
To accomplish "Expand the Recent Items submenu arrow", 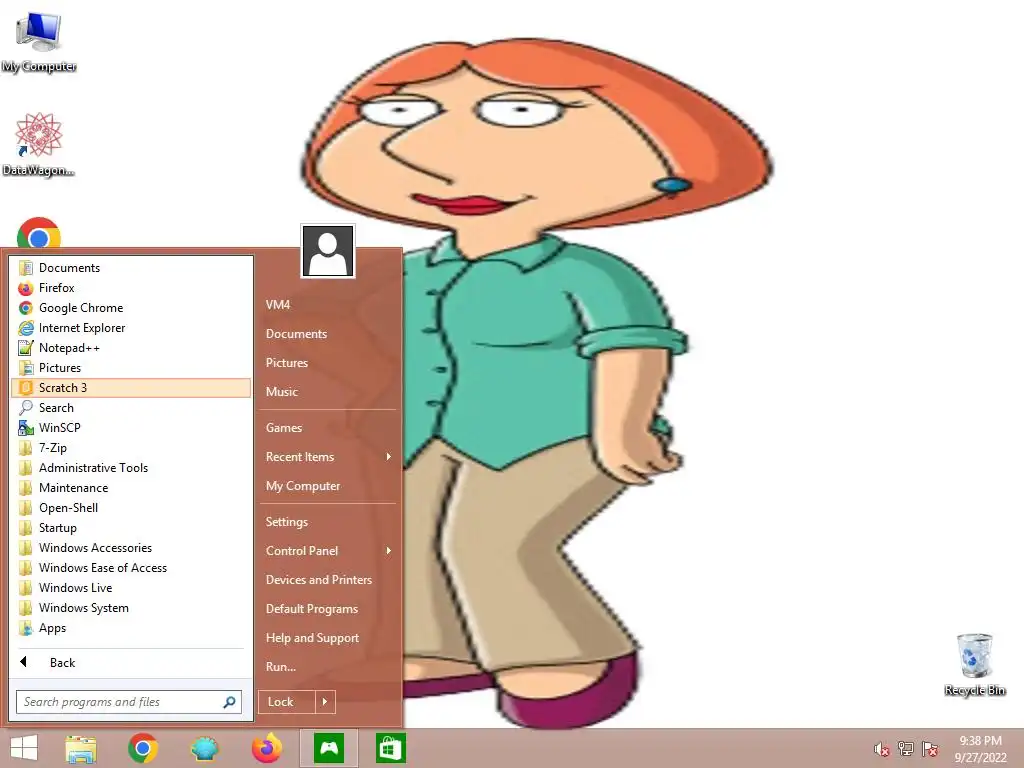I will [x=389, y=456].
